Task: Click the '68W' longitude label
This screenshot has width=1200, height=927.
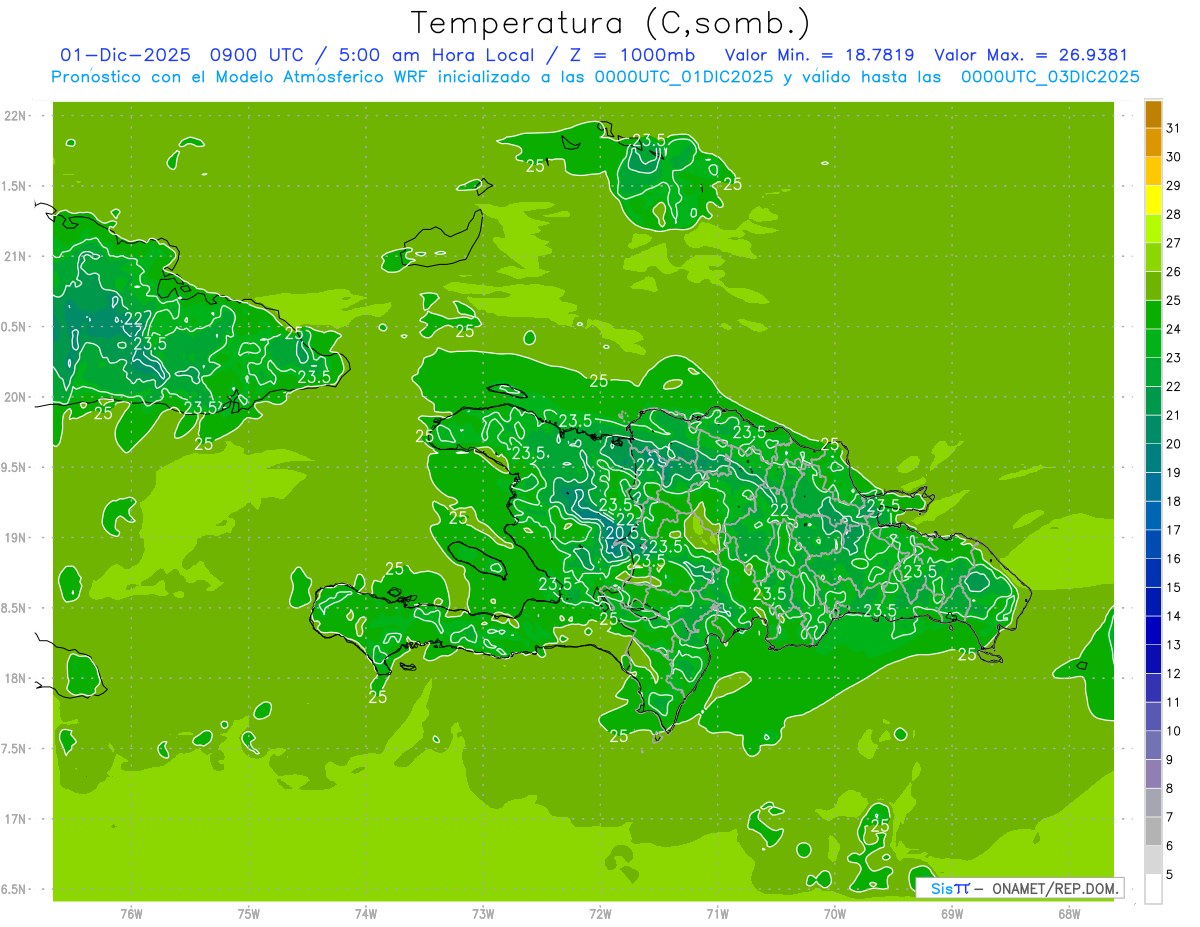Action: pos(1069,914)
